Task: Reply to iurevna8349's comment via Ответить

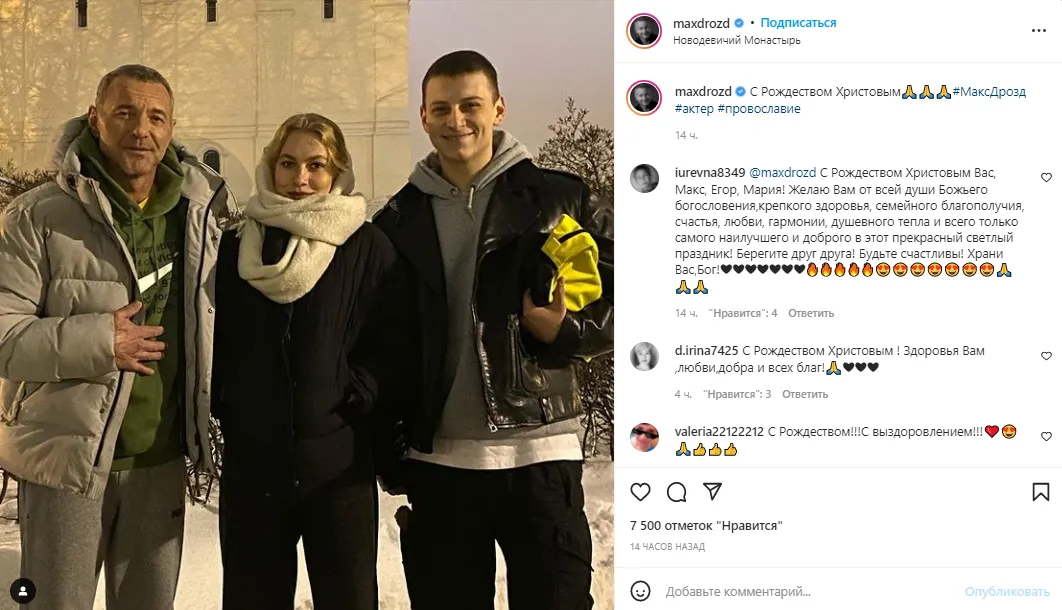Action: pyautogui.click(x=811, y=313)
